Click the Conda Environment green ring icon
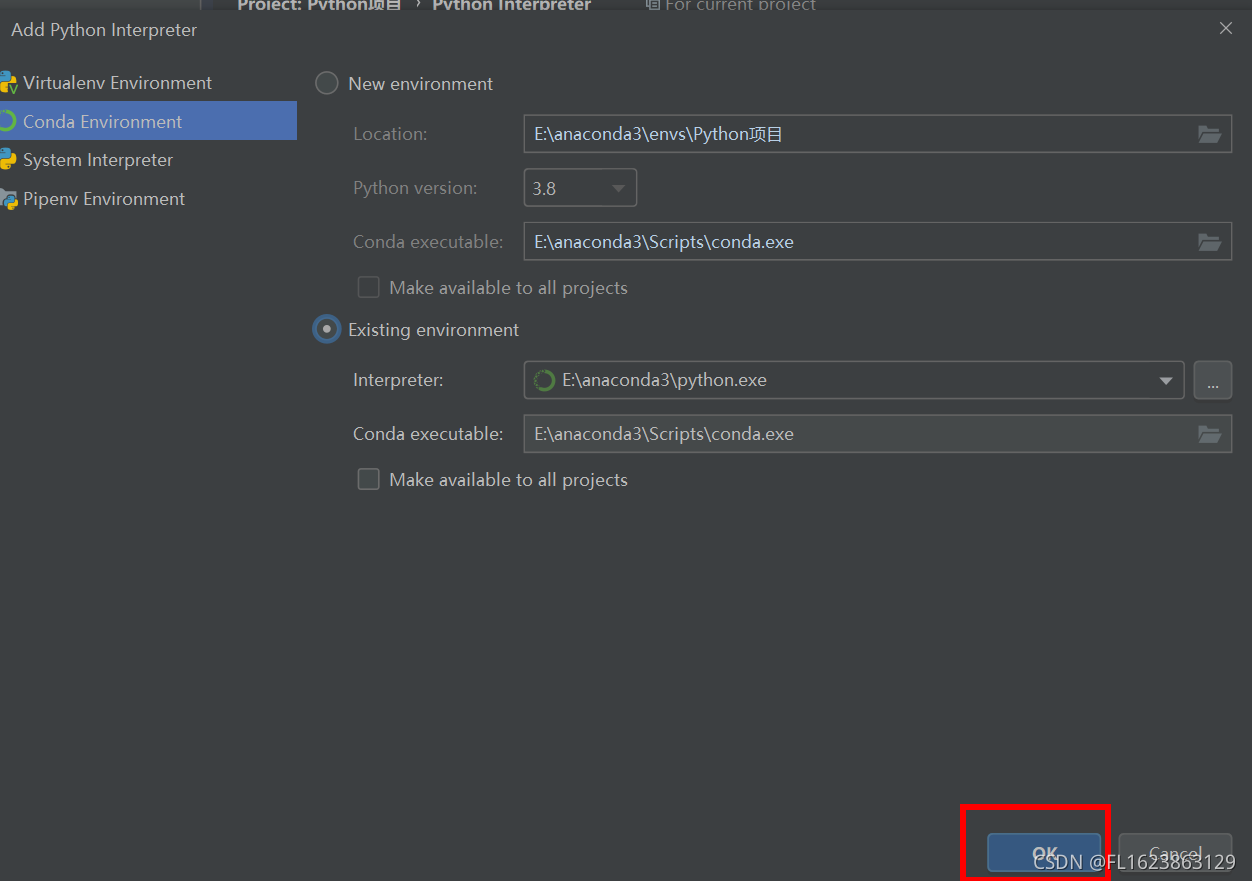Image resolution: width=1252 pixels, height=881 pixels. [8, 121]
